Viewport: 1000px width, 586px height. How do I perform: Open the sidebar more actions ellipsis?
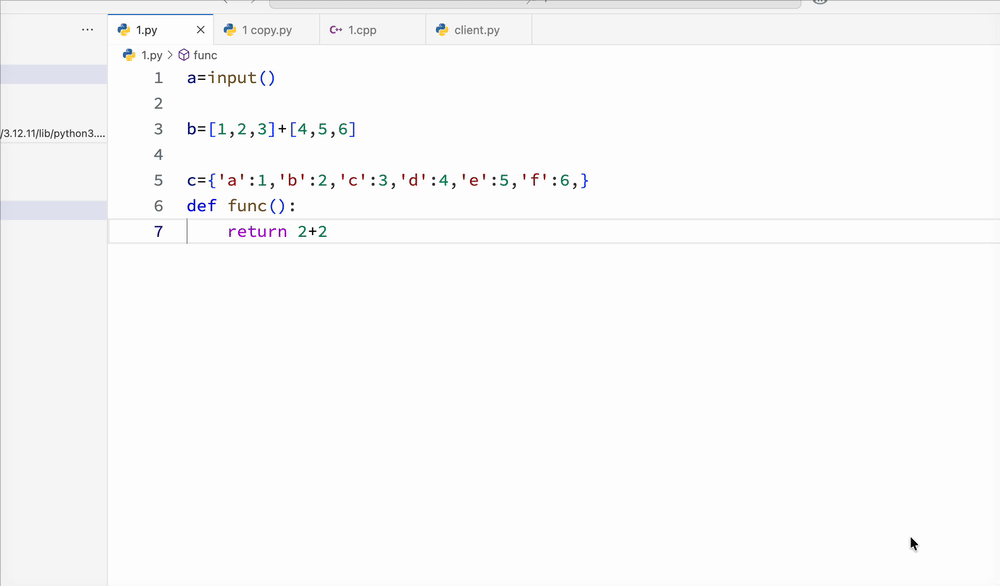pyautogui.click(x=88, y=30)
